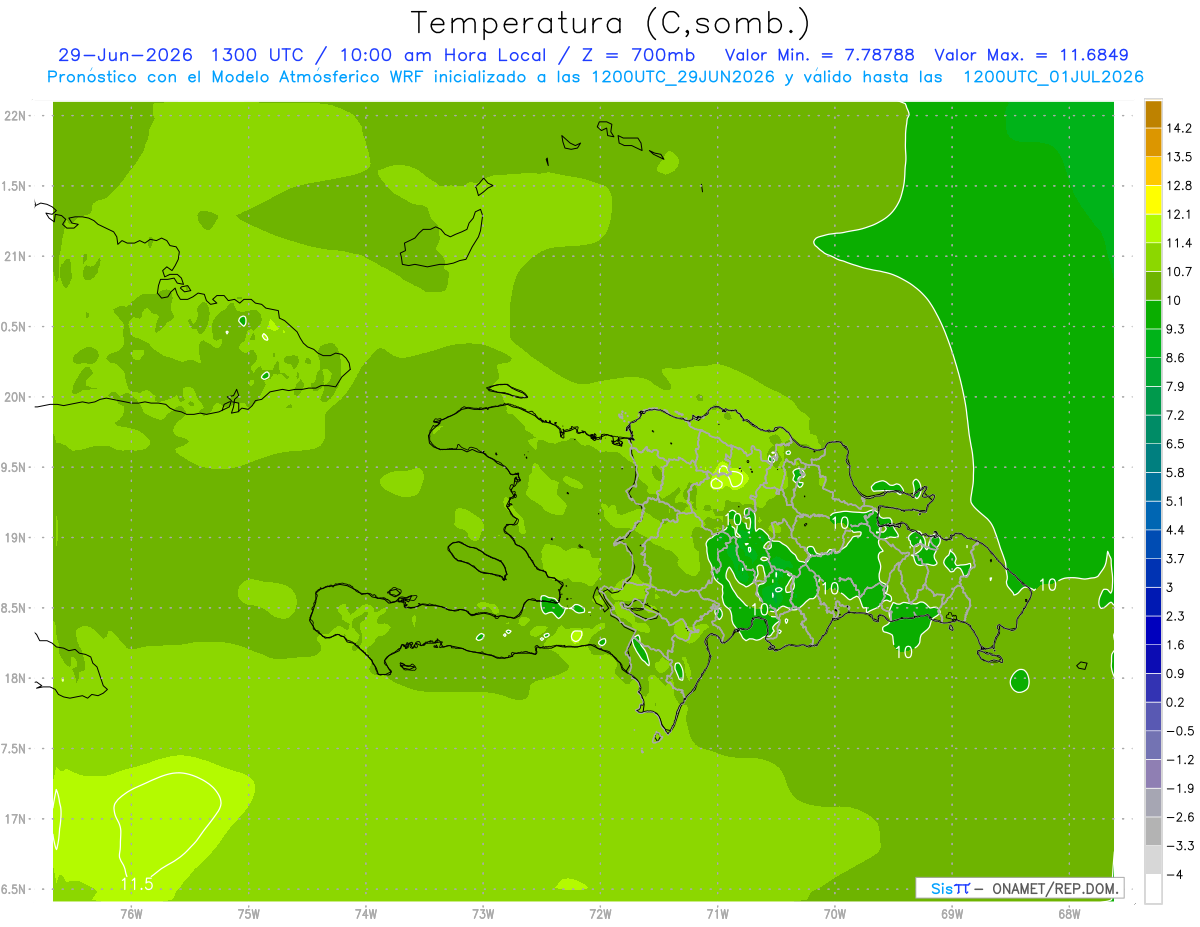Click the legend swatch between 10.7 and 11.4

[x=1153, y=258]
